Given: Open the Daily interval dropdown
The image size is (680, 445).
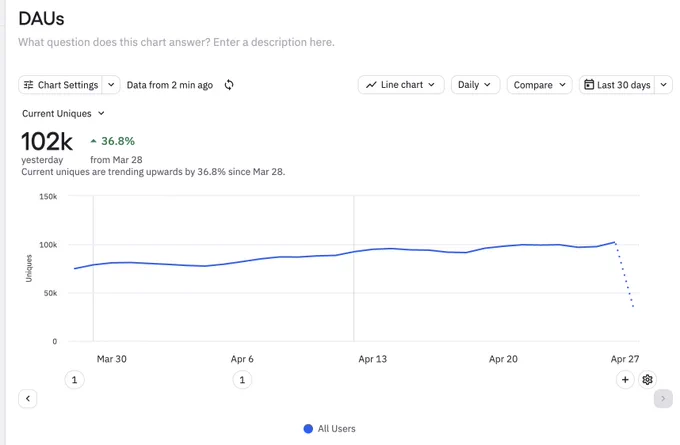Looking at the screenshot, I should pyautogui.click(x=475, y=85).
